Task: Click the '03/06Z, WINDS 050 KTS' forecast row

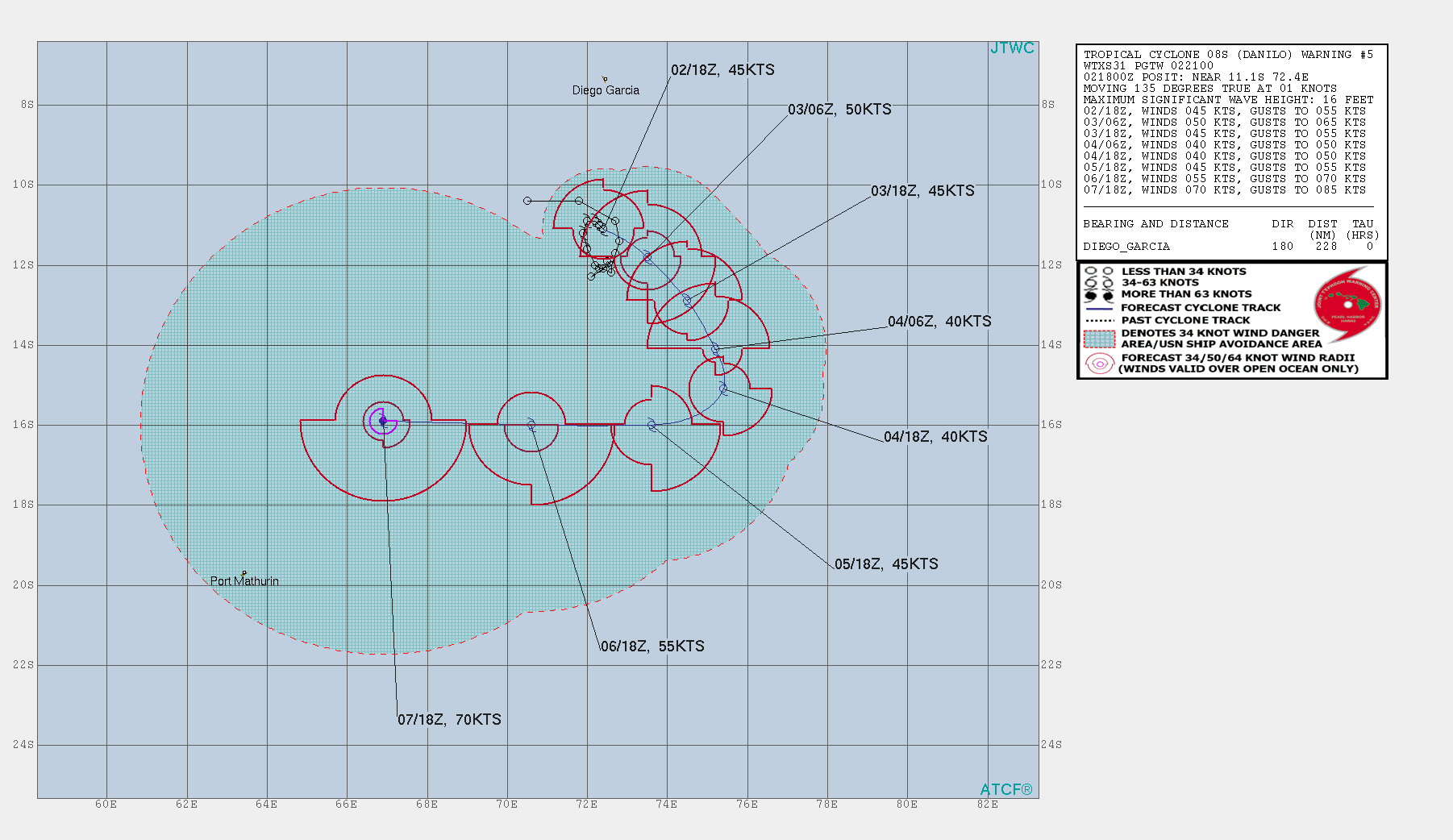Action: (1225, 123)
